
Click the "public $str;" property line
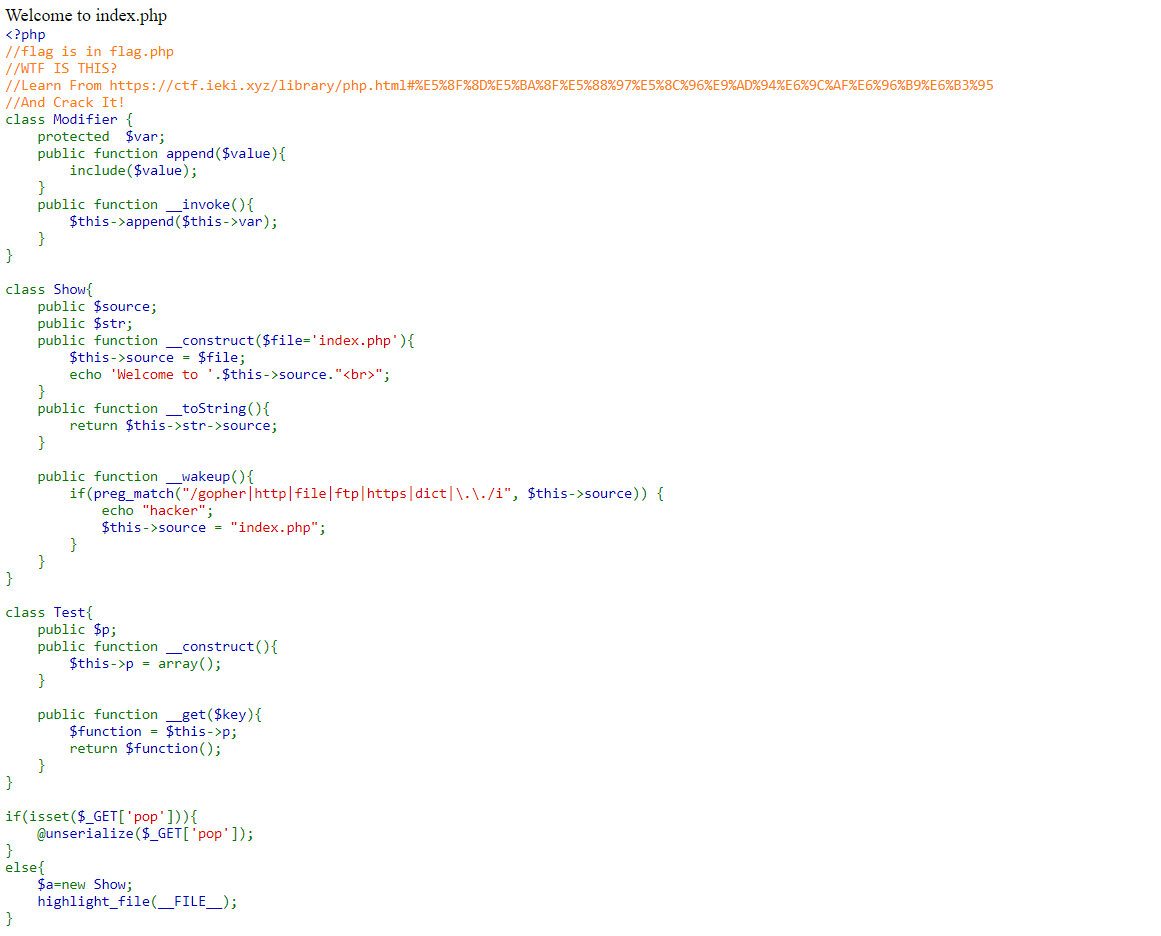coord(85,324)
